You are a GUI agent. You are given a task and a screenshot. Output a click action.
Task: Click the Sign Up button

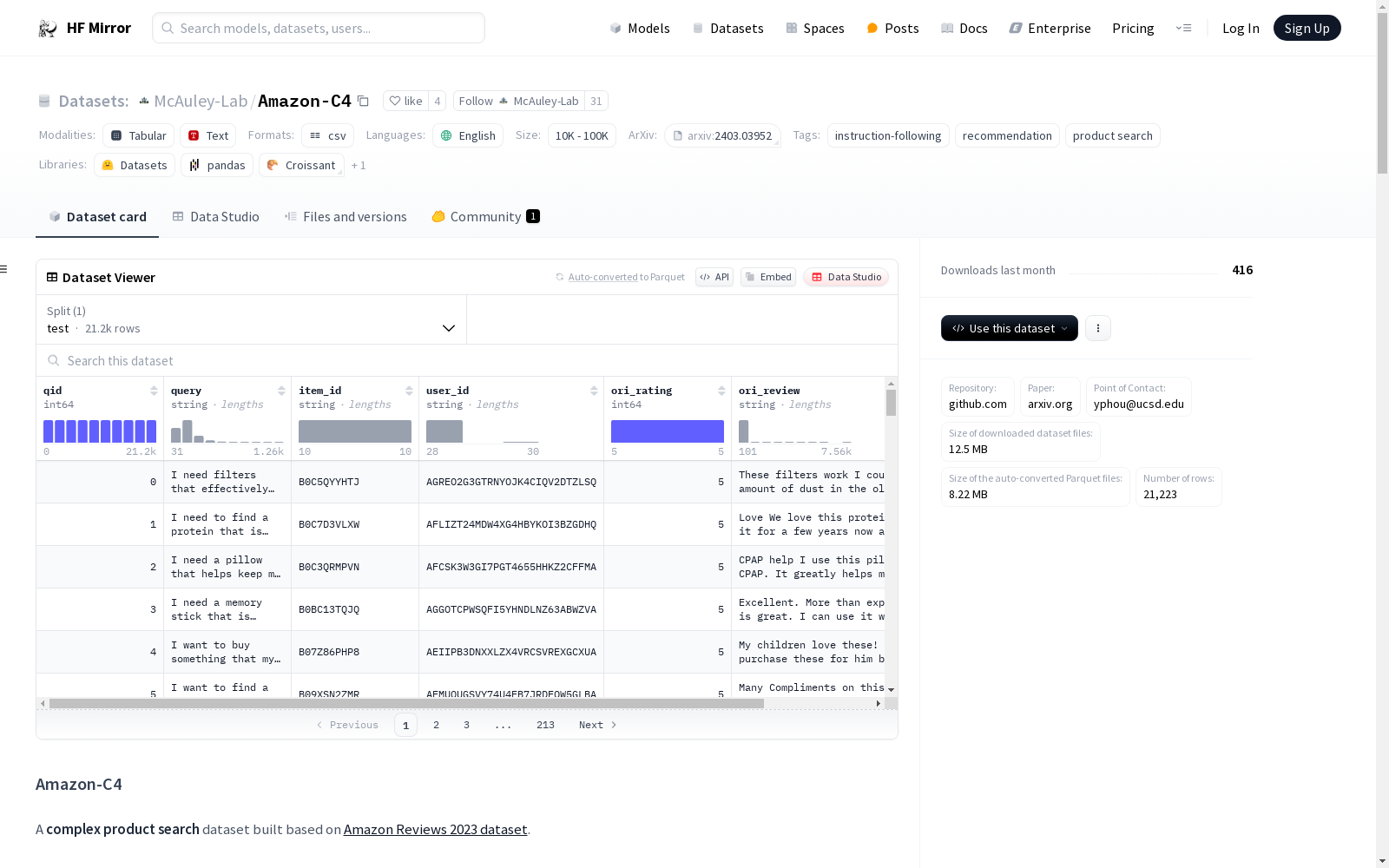(x=1307, y=28)
